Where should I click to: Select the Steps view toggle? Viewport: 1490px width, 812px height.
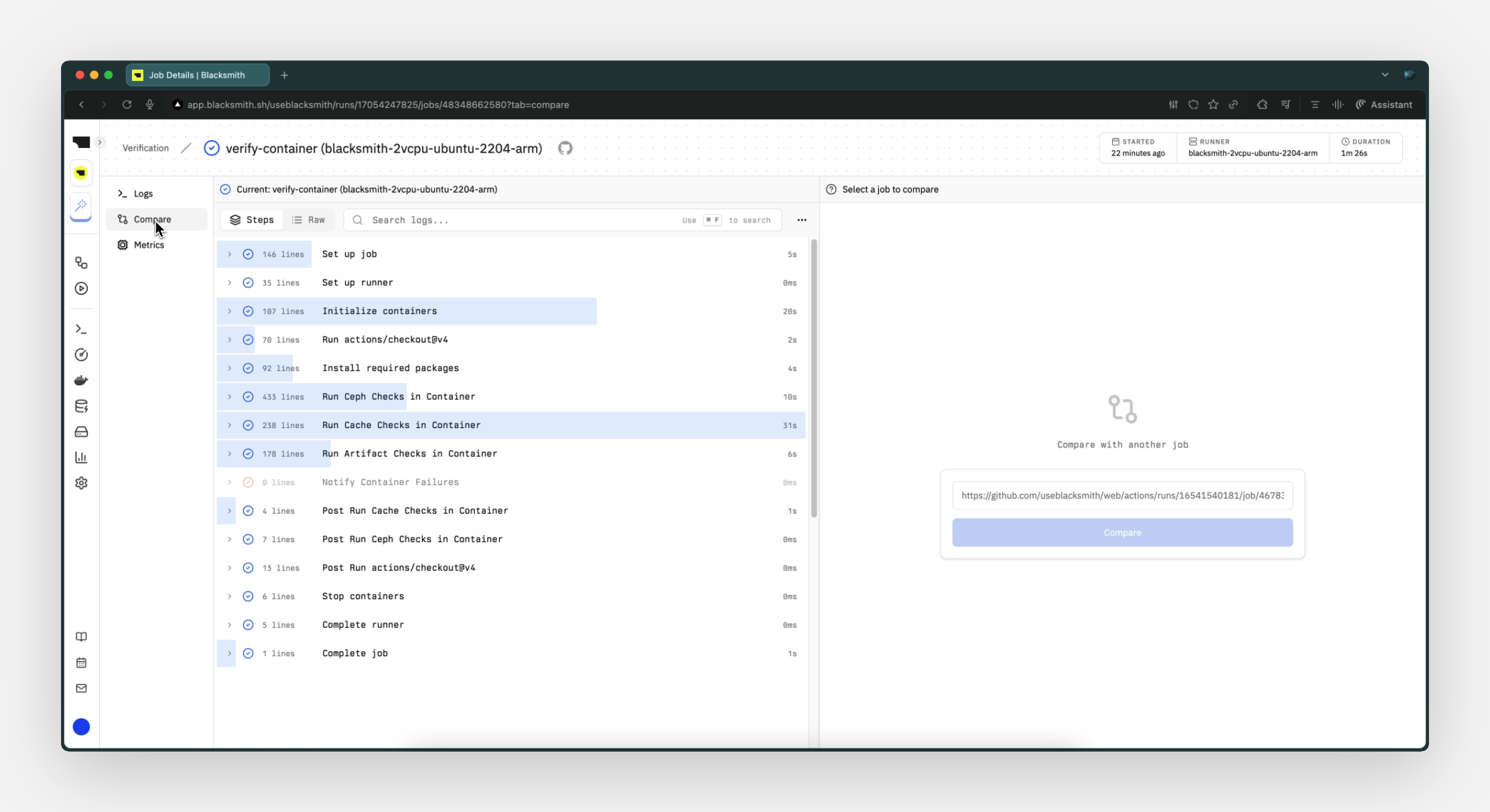(x=252, y=220)
